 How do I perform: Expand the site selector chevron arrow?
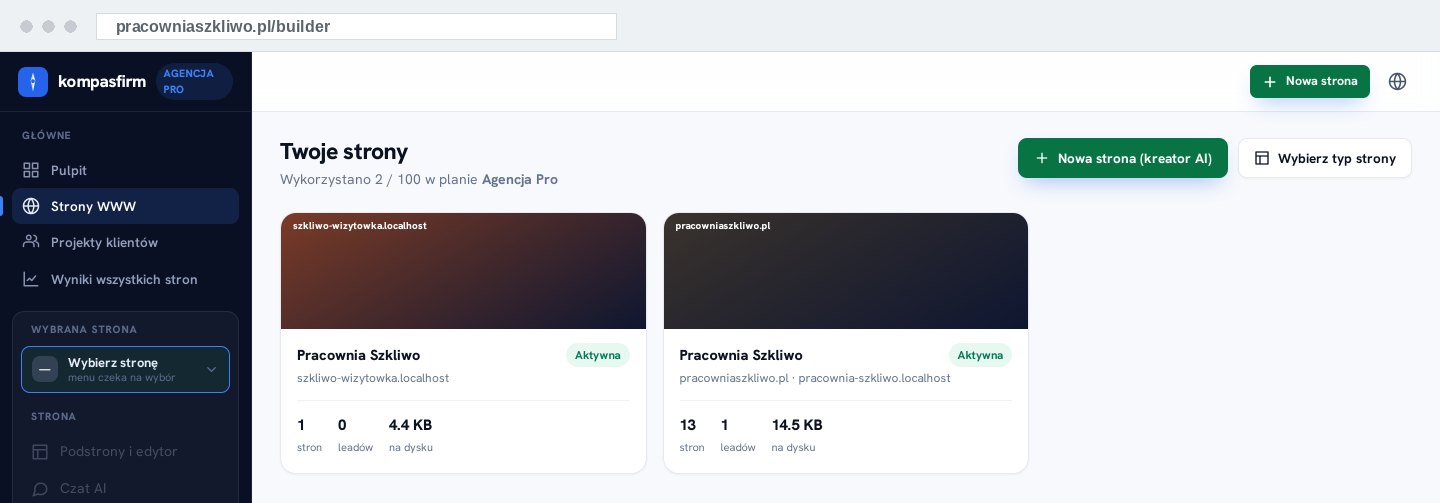211,370
